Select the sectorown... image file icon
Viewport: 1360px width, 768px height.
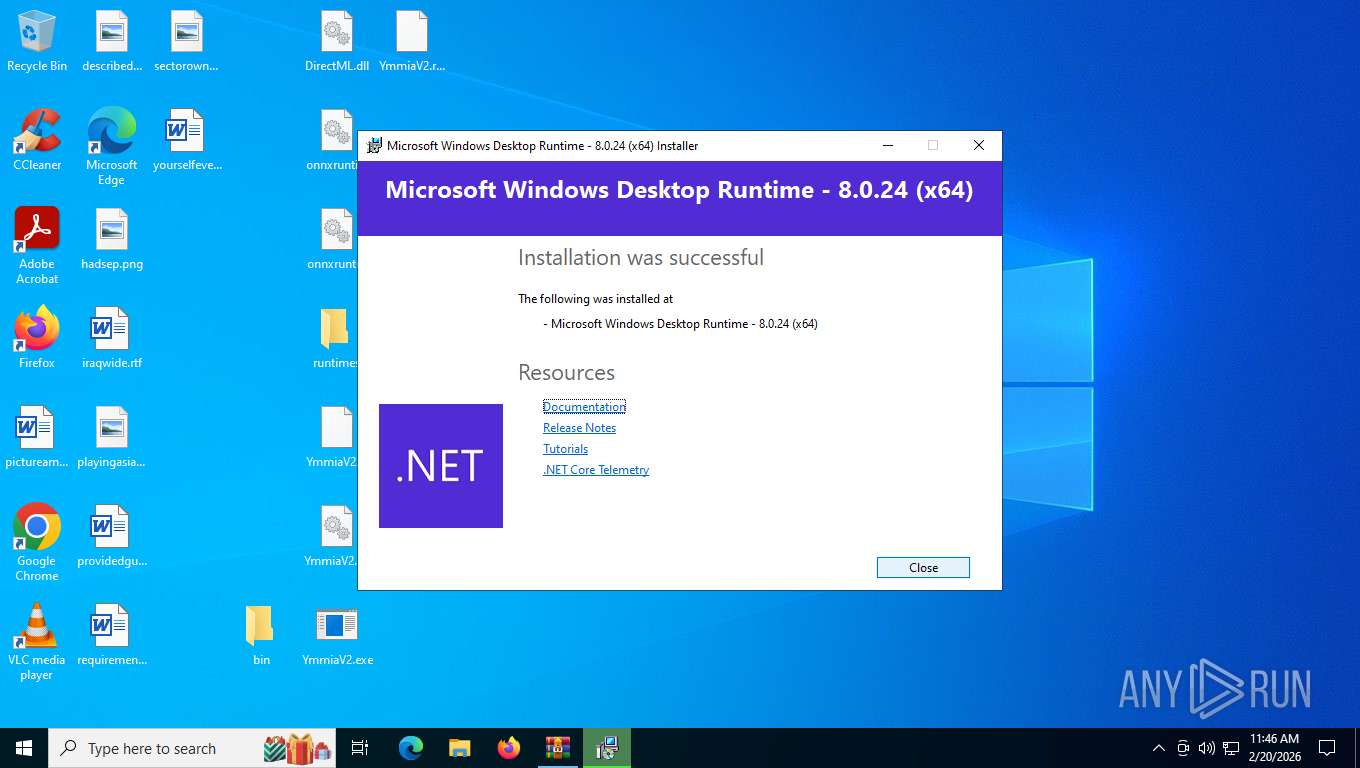[186, 41]
